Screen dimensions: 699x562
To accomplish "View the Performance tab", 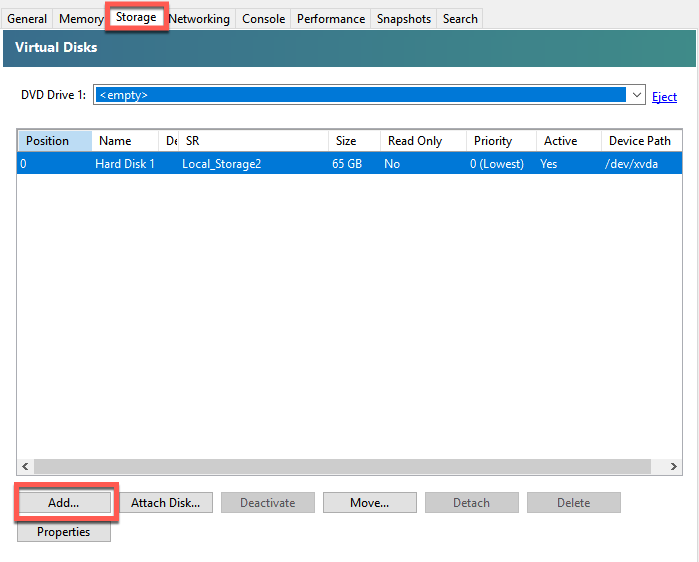I will 331,19.
